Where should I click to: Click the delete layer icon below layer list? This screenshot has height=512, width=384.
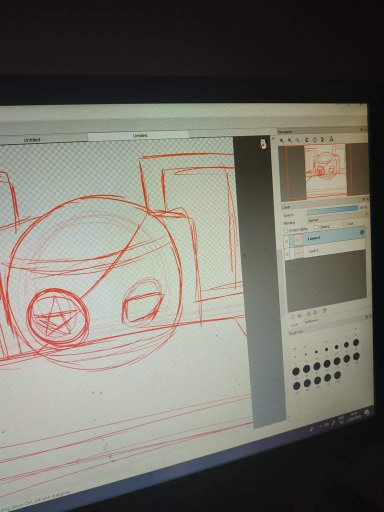[x=324, y=310]
